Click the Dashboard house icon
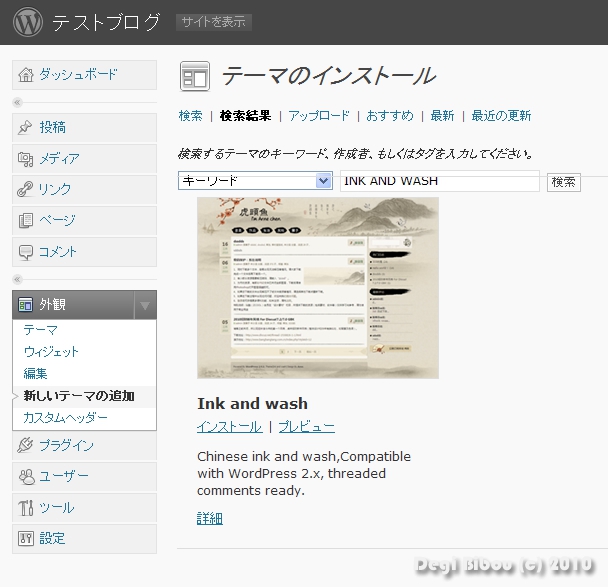Viewport: 608px width, 587px height. (26, 74)
